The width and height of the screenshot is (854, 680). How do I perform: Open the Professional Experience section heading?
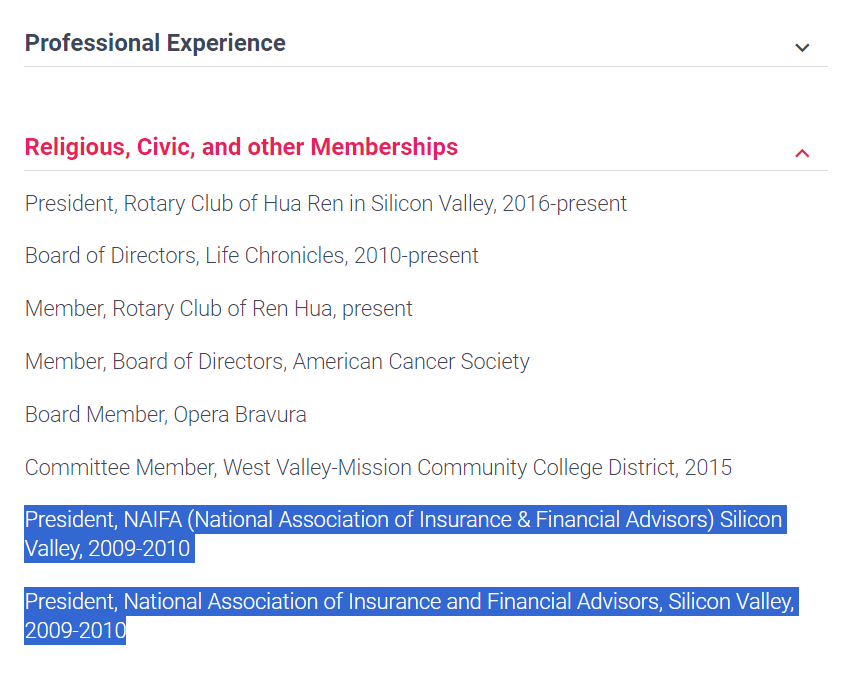[x=155, y=43]
